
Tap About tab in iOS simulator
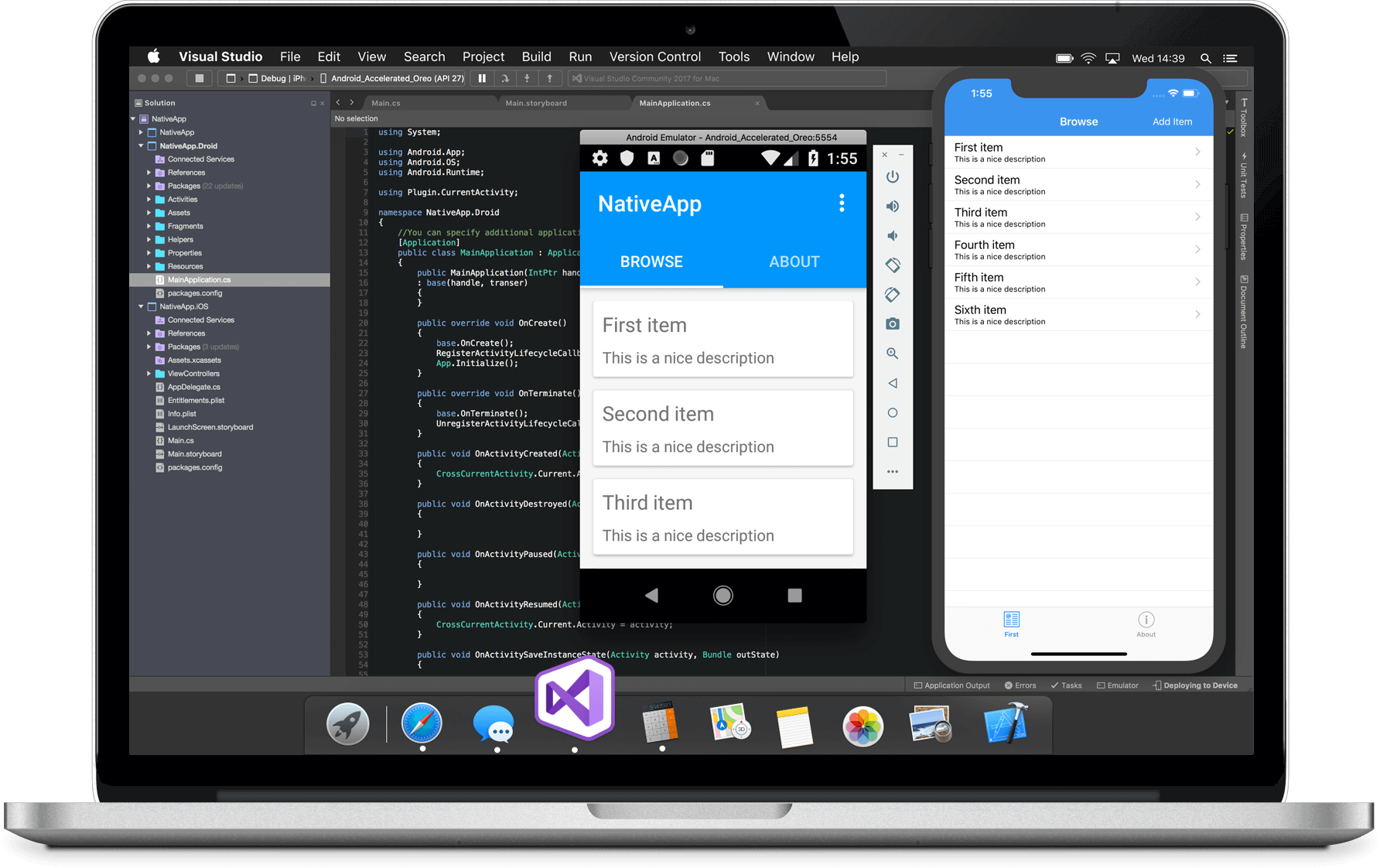point(1146,624)
